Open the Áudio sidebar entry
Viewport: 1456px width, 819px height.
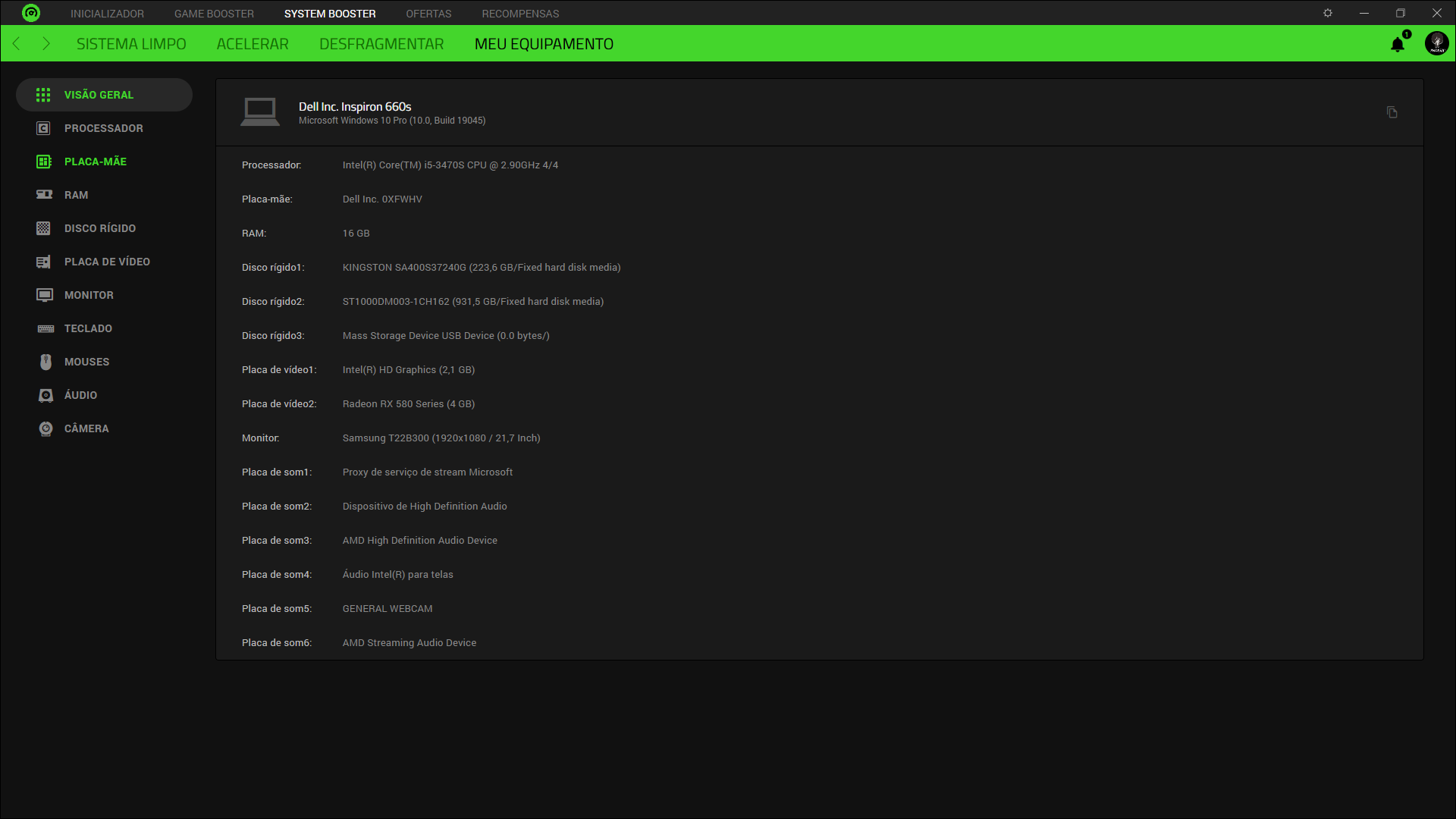coord(104,395)
